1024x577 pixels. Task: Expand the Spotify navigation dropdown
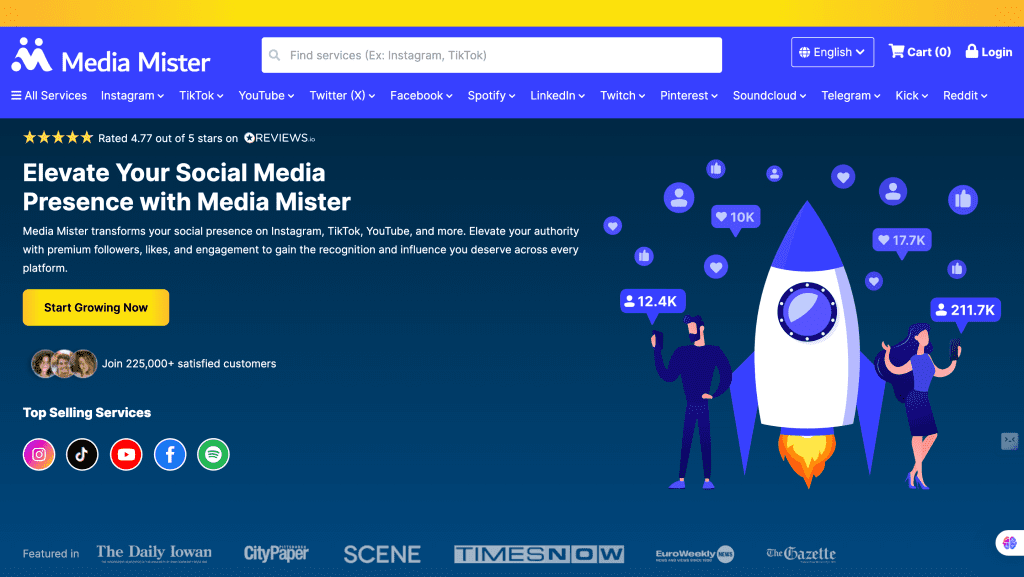point(491,96)
